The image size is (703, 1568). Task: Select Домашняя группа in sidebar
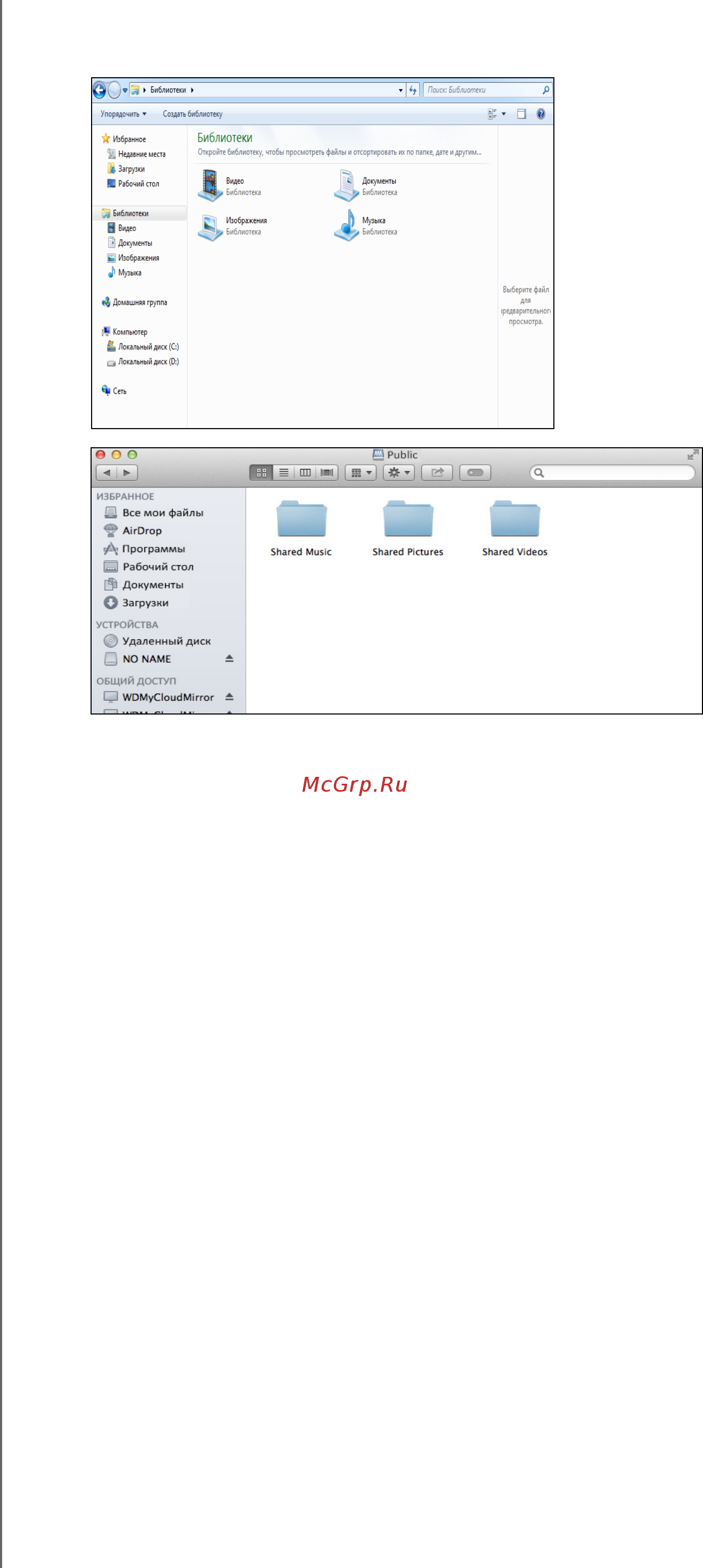135,302
